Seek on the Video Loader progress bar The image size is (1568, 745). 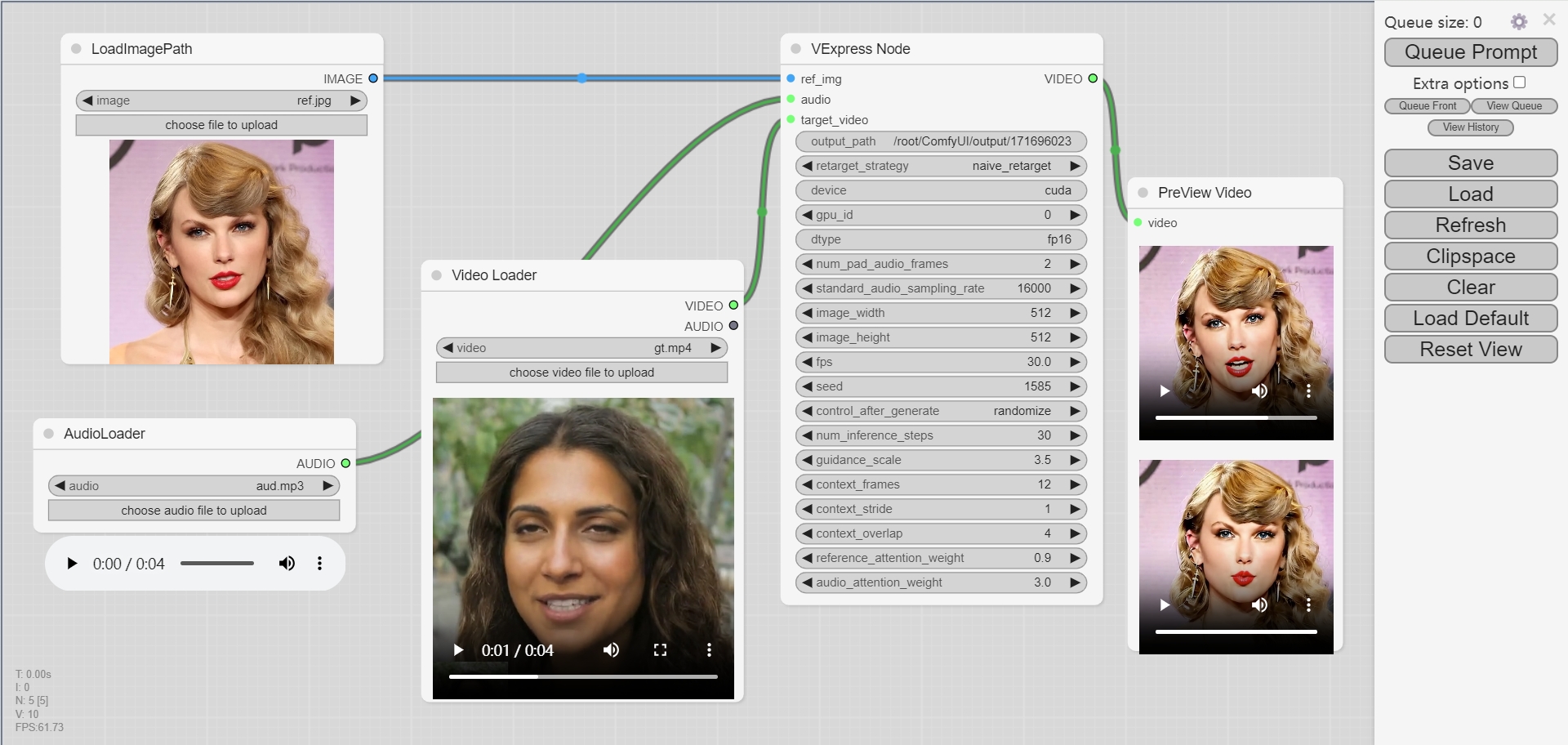coord(583,677)
